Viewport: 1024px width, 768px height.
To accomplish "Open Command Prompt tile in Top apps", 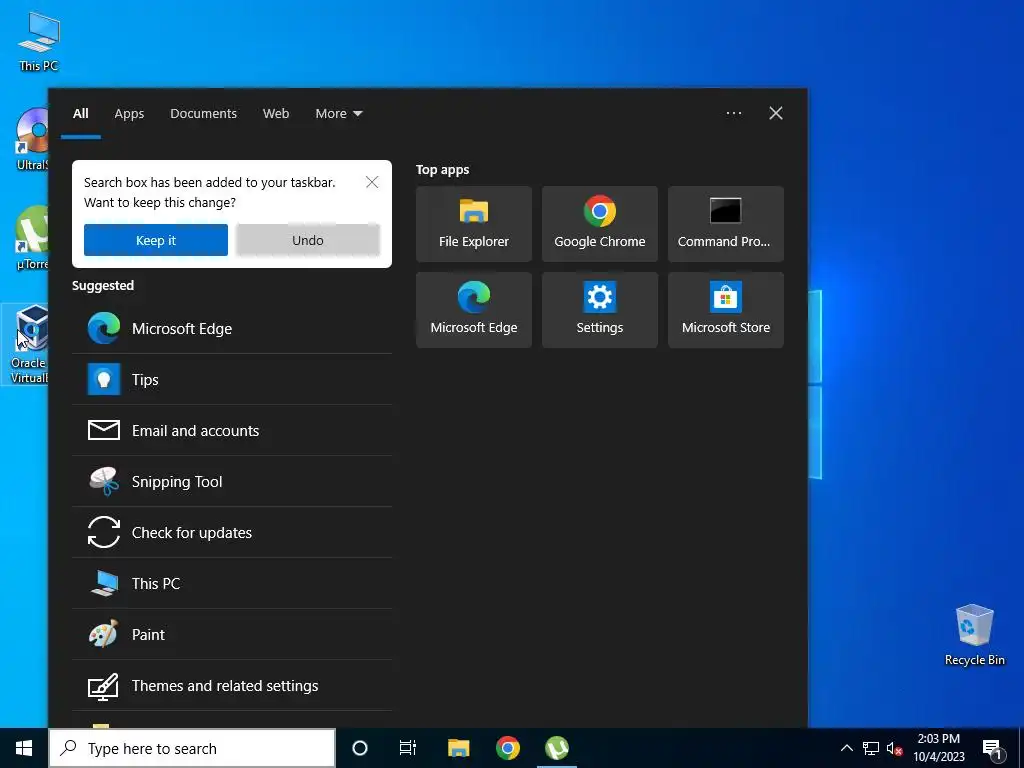I will [x=726, y=224].
